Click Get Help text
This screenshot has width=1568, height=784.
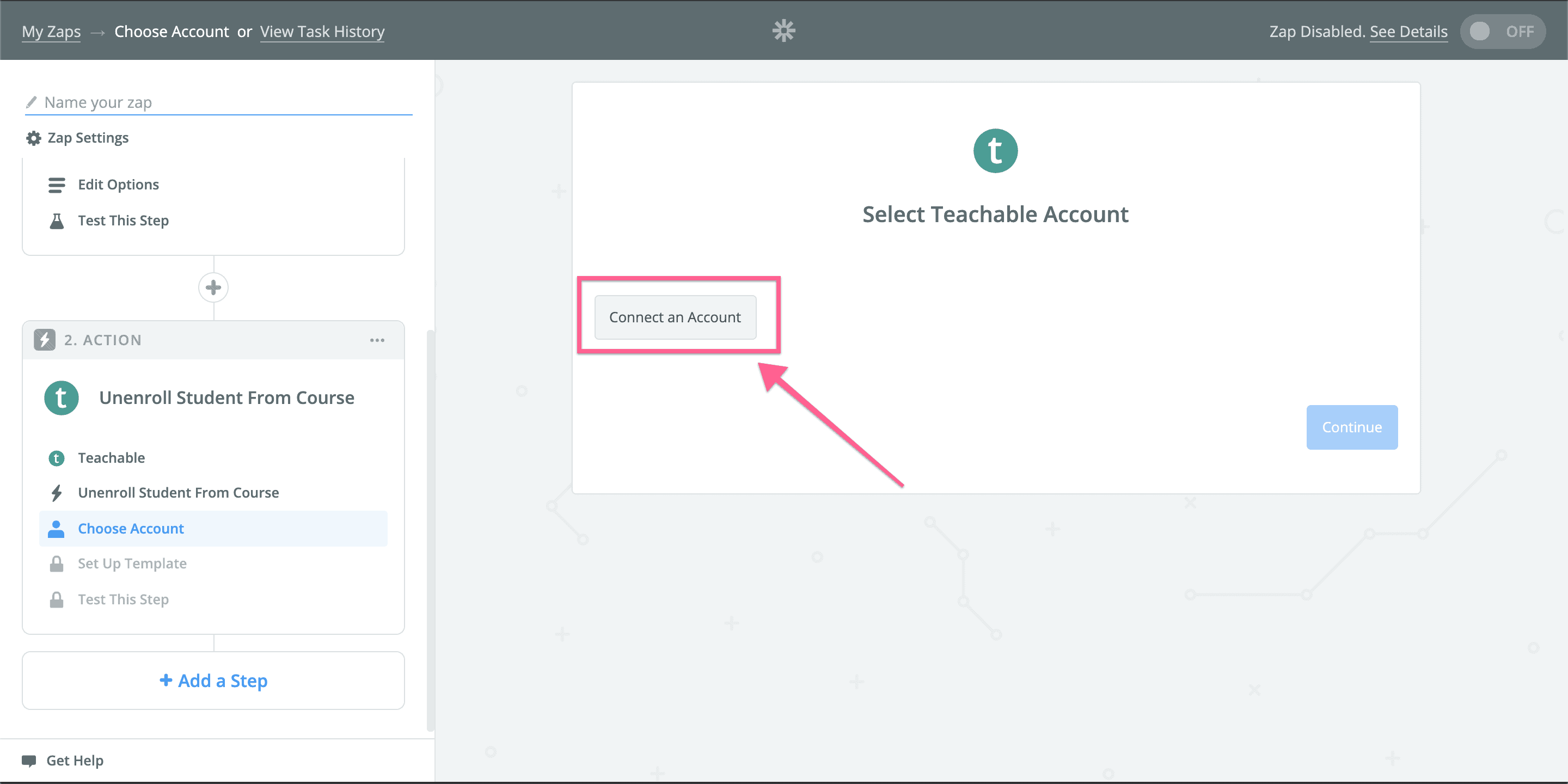click(x=75, y=761)
